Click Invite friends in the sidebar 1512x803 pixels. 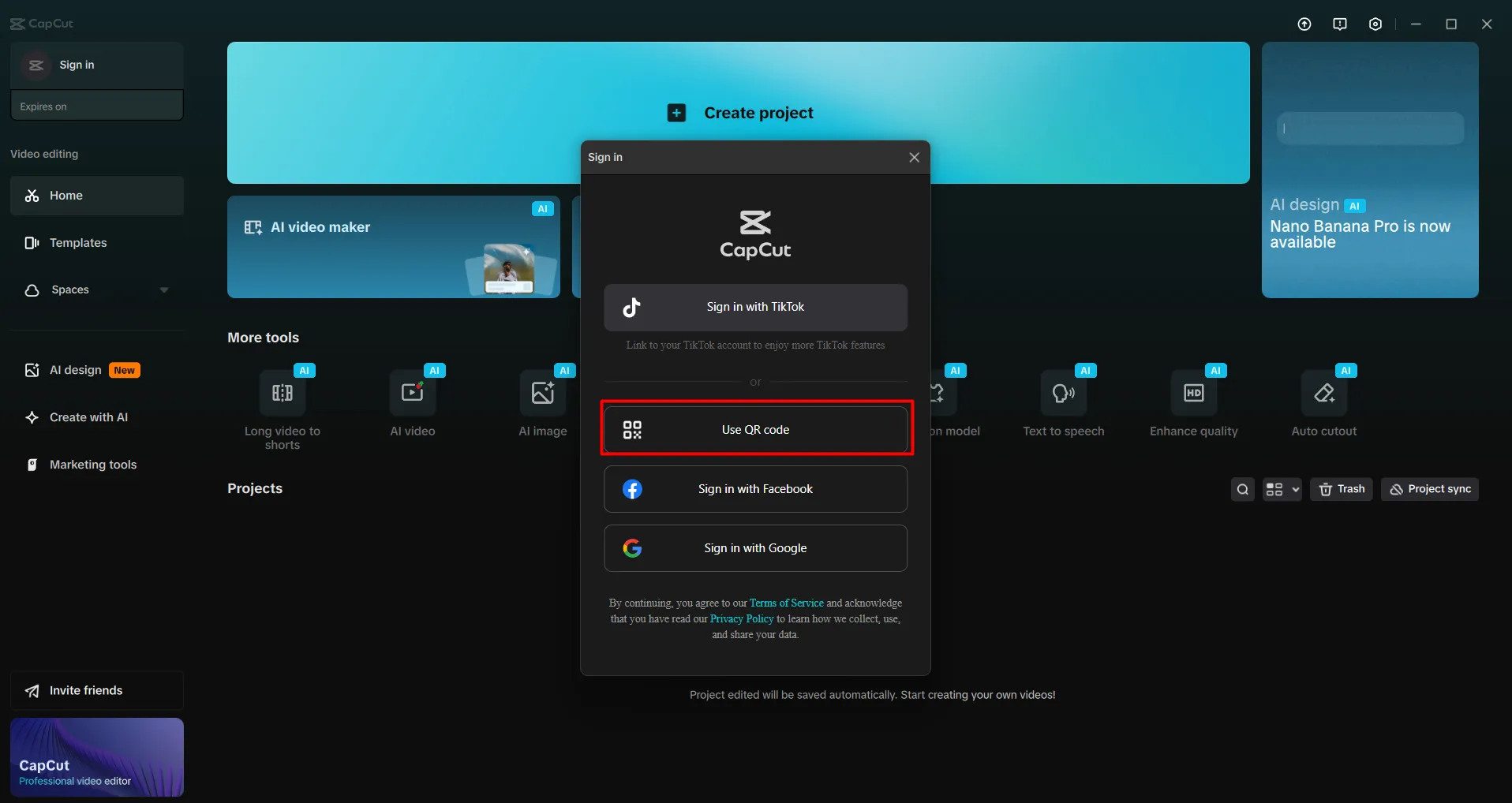point(97,691)
